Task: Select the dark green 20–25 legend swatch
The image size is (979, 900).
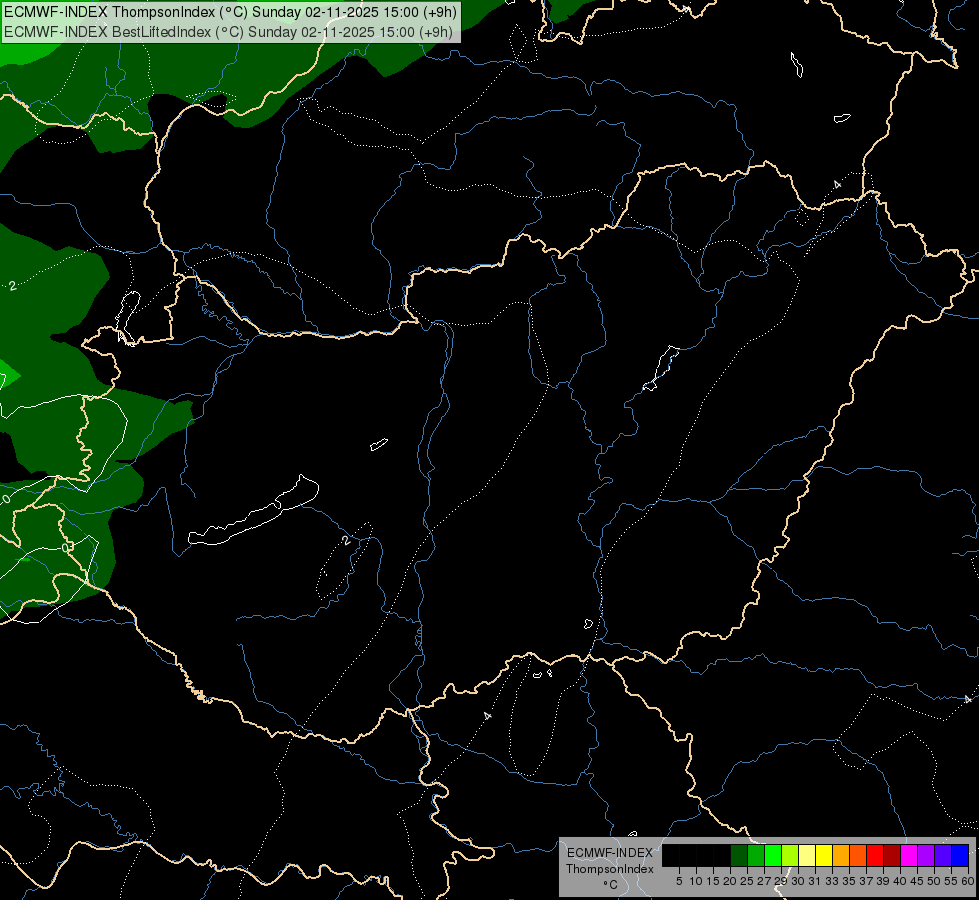Action: pos(739,855)
